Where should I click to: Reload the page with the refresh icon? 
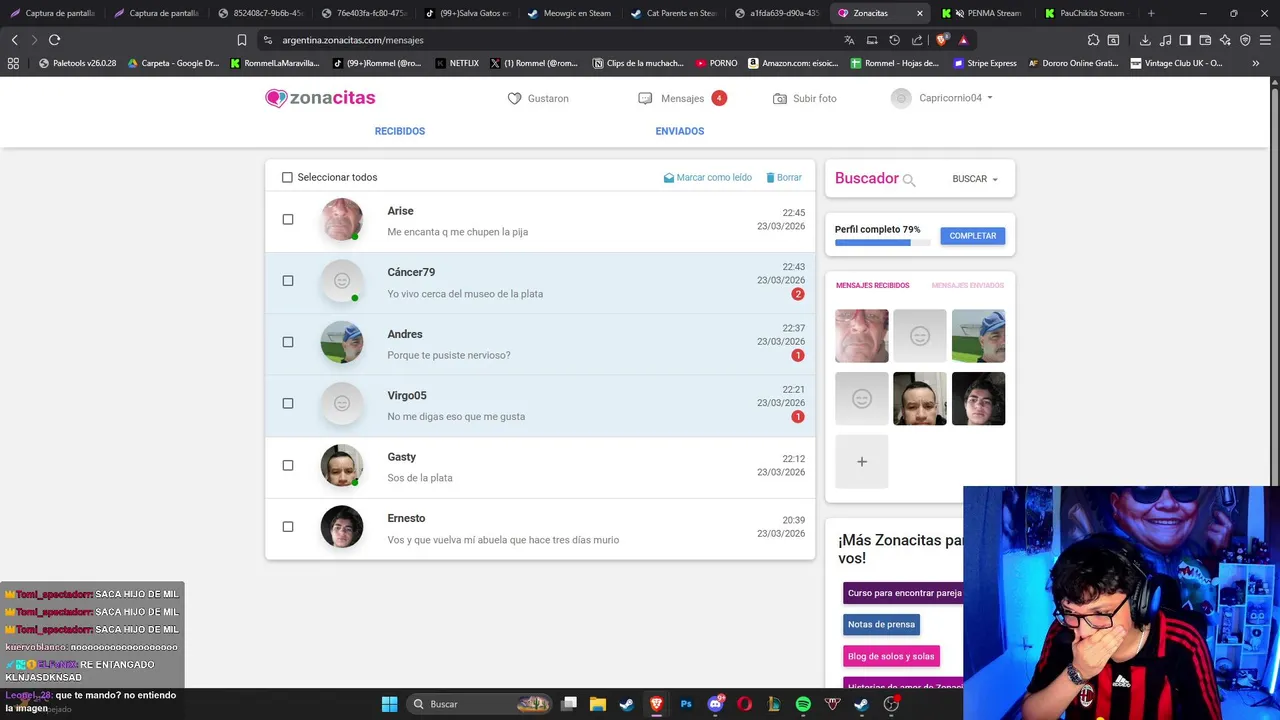tap(54, 40)
